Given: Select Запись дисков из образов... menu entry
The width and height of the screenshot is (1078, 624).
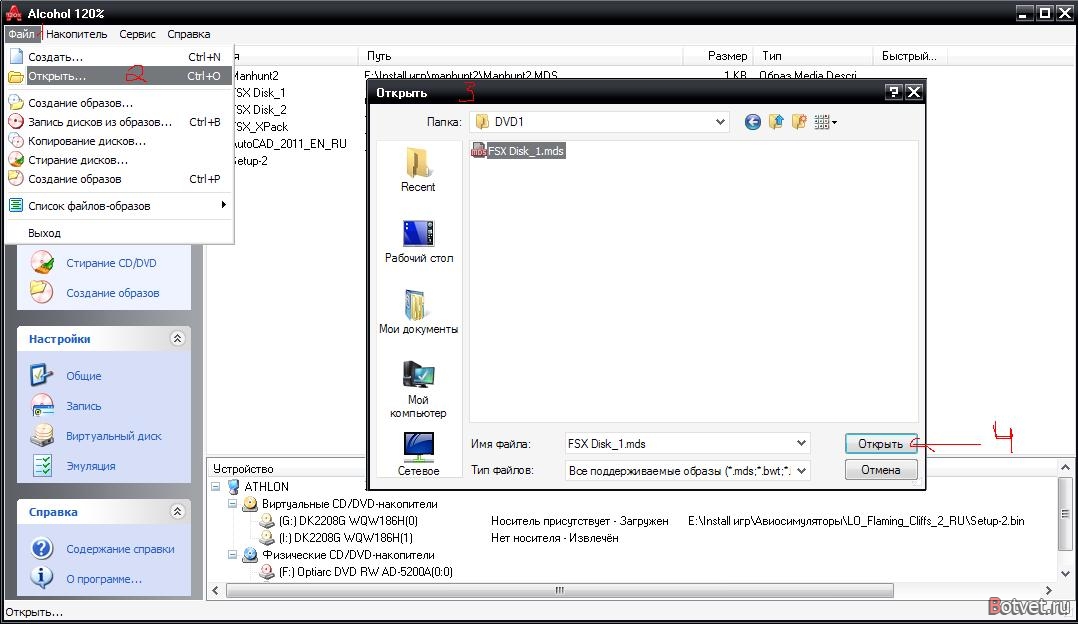Looking at the screenshot, I should pos(119,122).
